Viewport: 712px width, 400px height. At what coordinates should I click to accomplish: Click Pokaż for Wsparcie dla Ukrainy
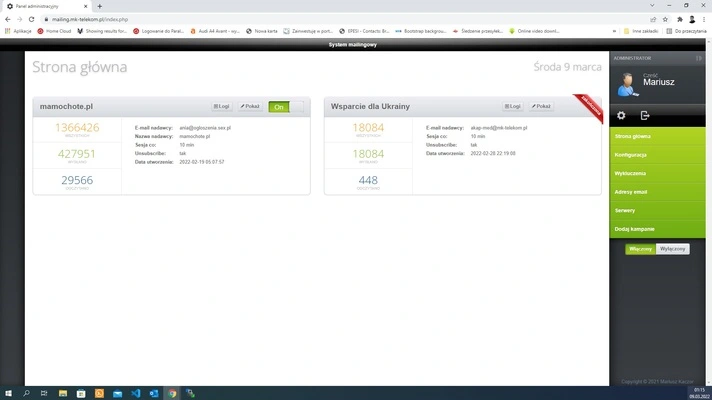pos(541,106)
